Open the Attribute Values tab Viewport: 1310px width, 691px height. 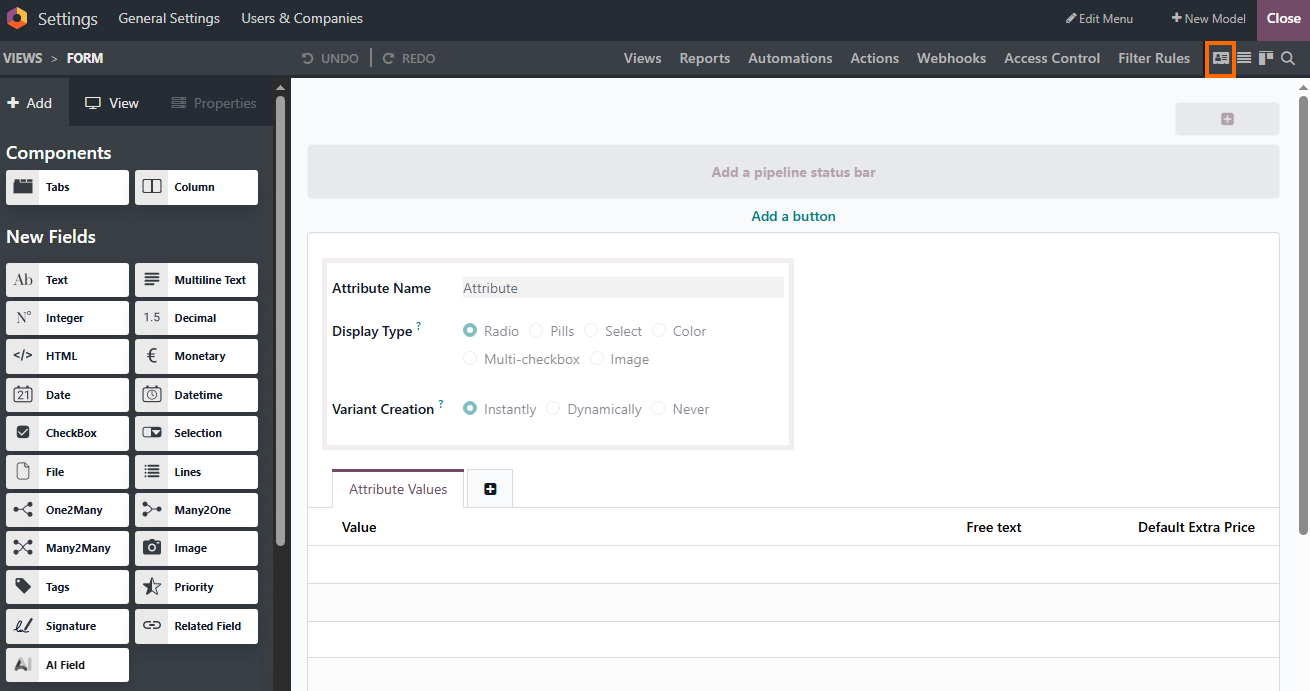click(x=398, y=489)
